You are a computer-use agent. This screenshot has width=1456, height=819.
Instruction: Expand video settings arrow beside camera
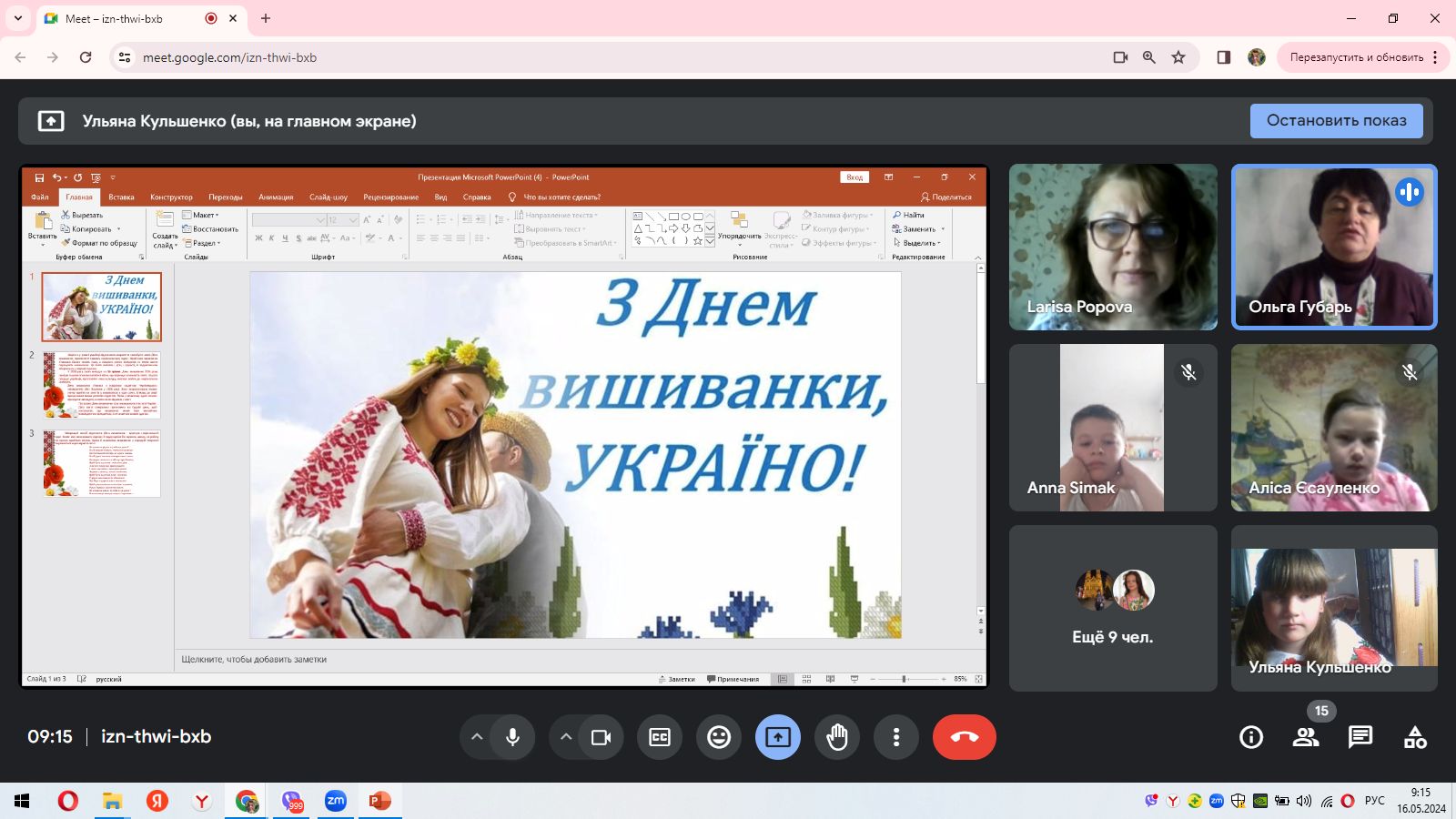[x=565, y=737]
